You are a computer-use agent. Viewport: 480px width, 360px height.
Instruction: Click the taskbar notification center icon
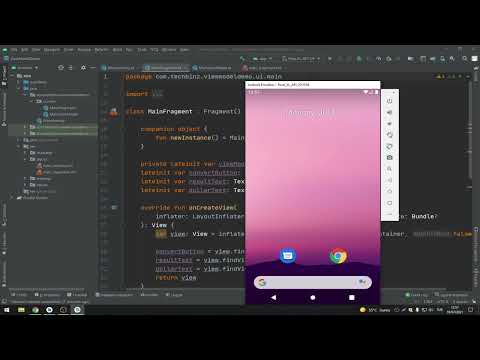(471, 310)
